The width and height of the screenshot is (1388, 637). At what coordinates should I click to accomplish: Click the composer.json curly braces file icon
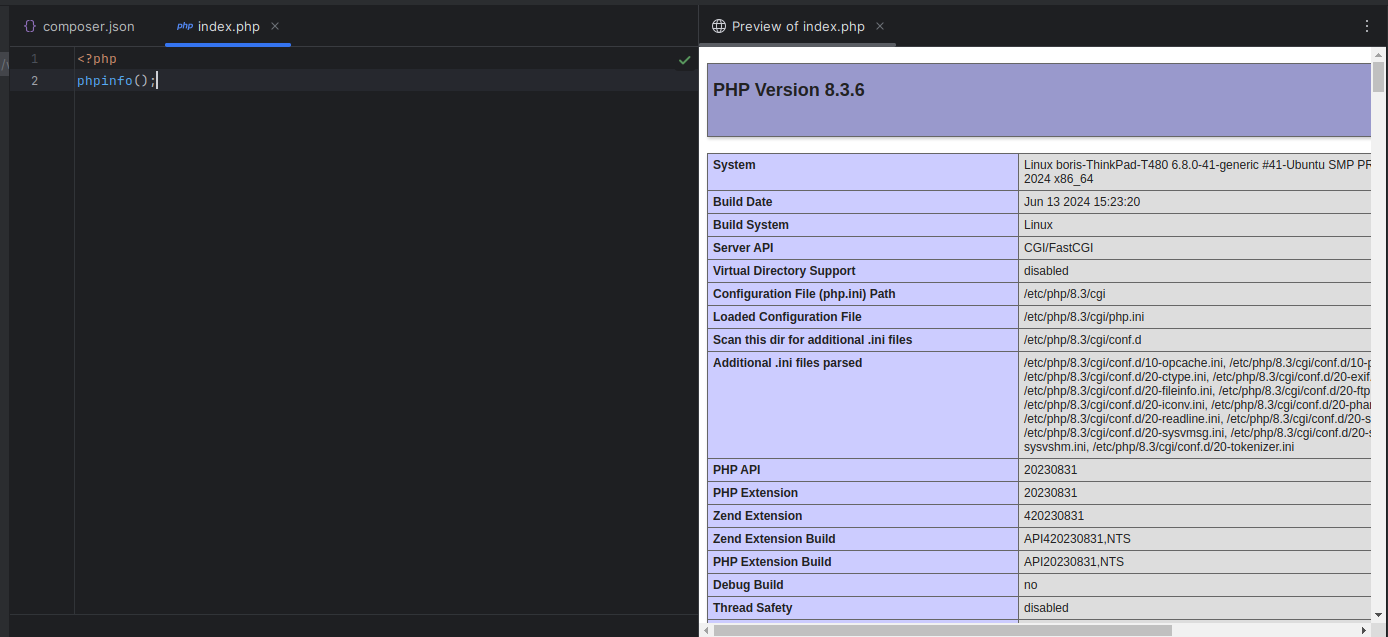point(30,27)
